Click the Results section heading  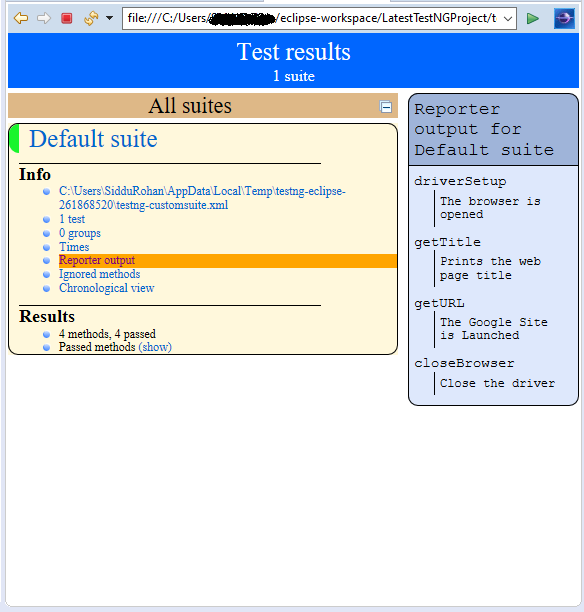[47, 316]
